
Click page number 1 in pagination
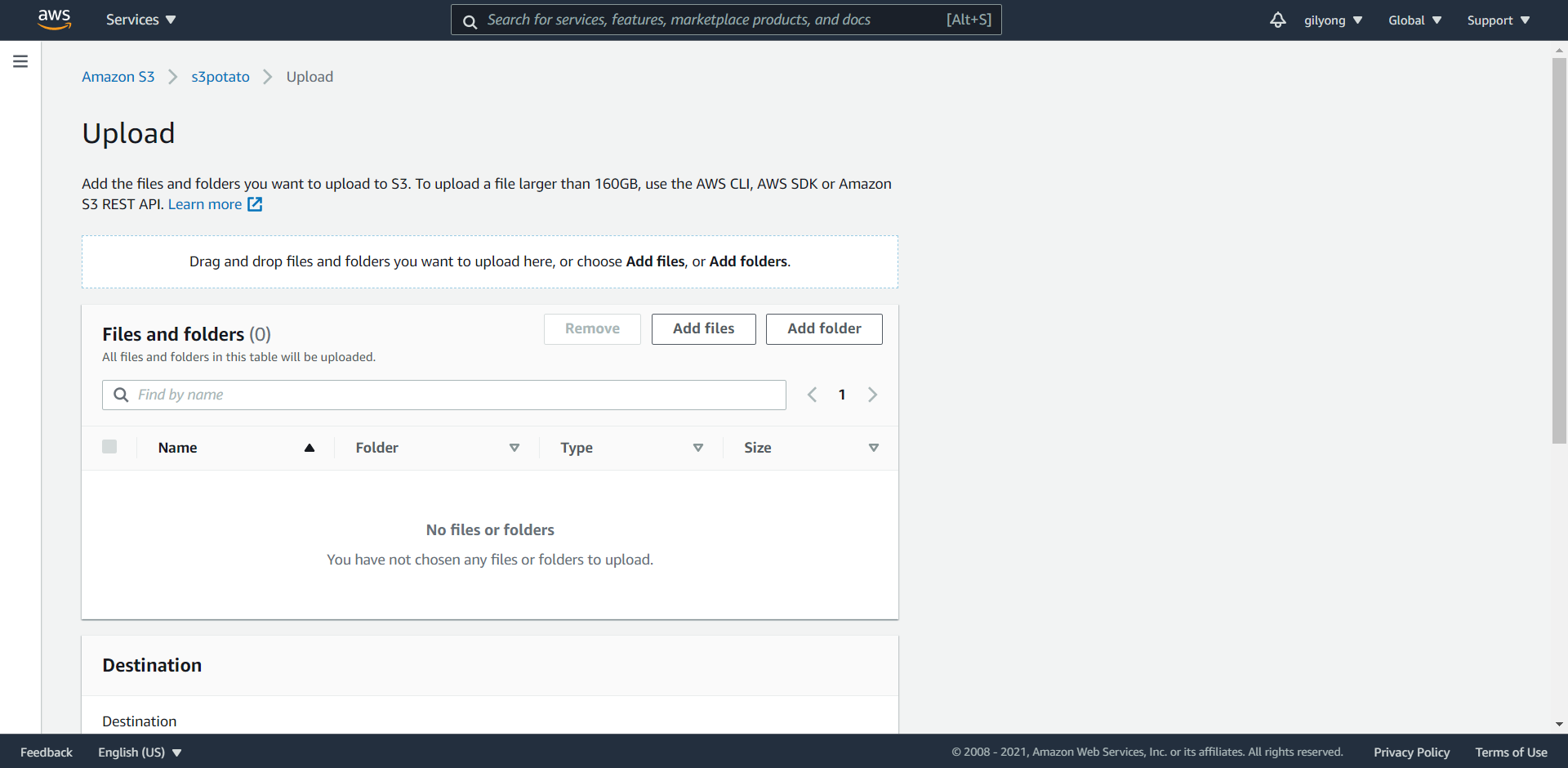coord(842,395)
